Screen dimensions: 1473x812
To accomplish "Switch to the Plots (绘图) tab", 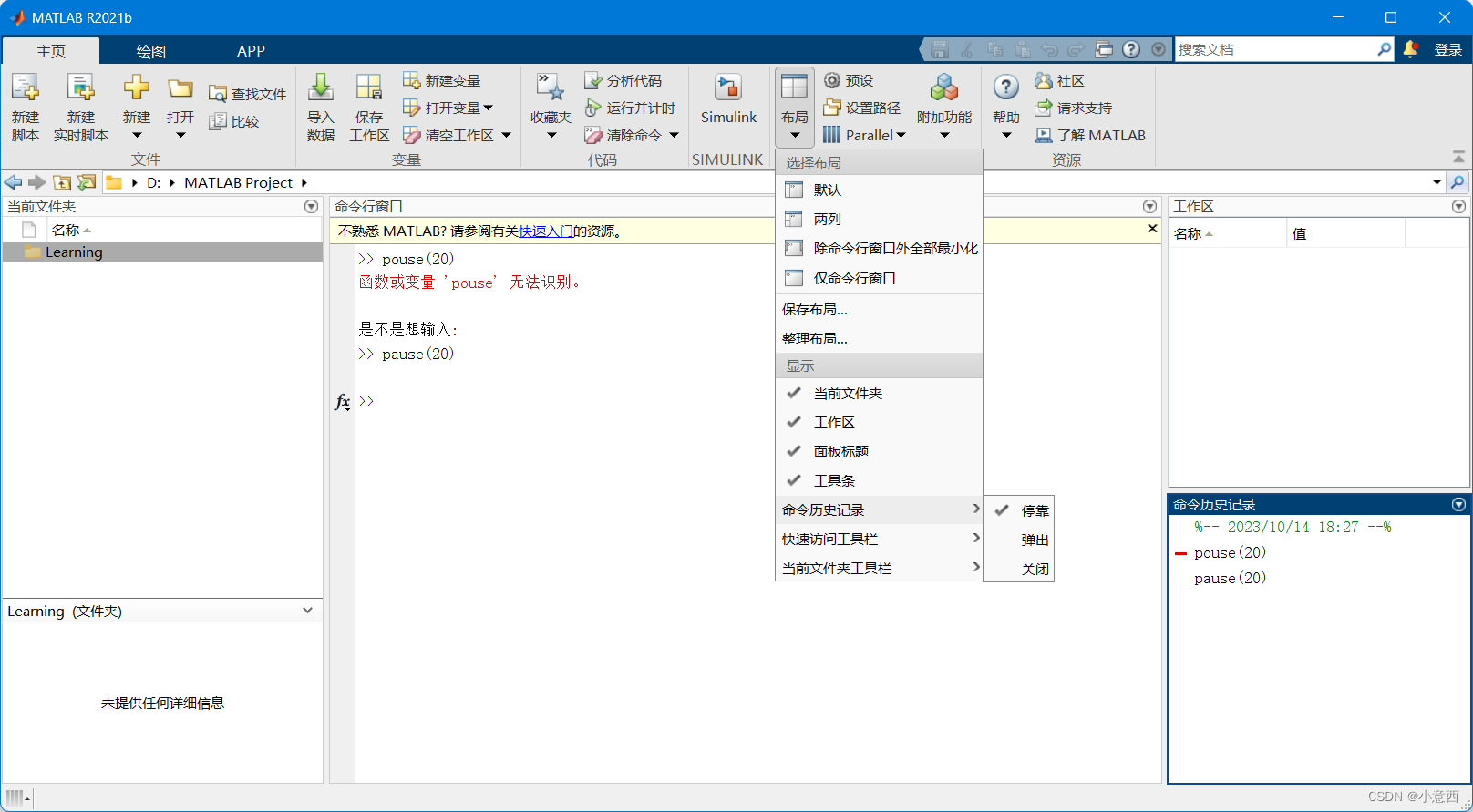I will (151, 51).
